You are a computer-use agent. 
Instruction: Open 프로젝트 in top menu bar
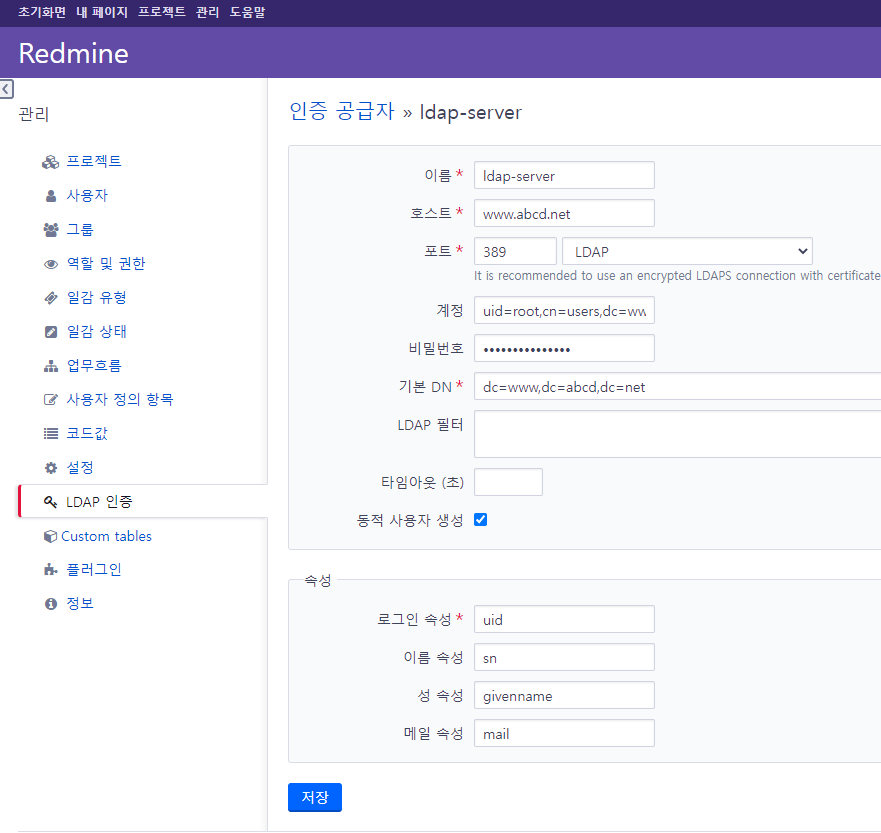tap(162, 12)
